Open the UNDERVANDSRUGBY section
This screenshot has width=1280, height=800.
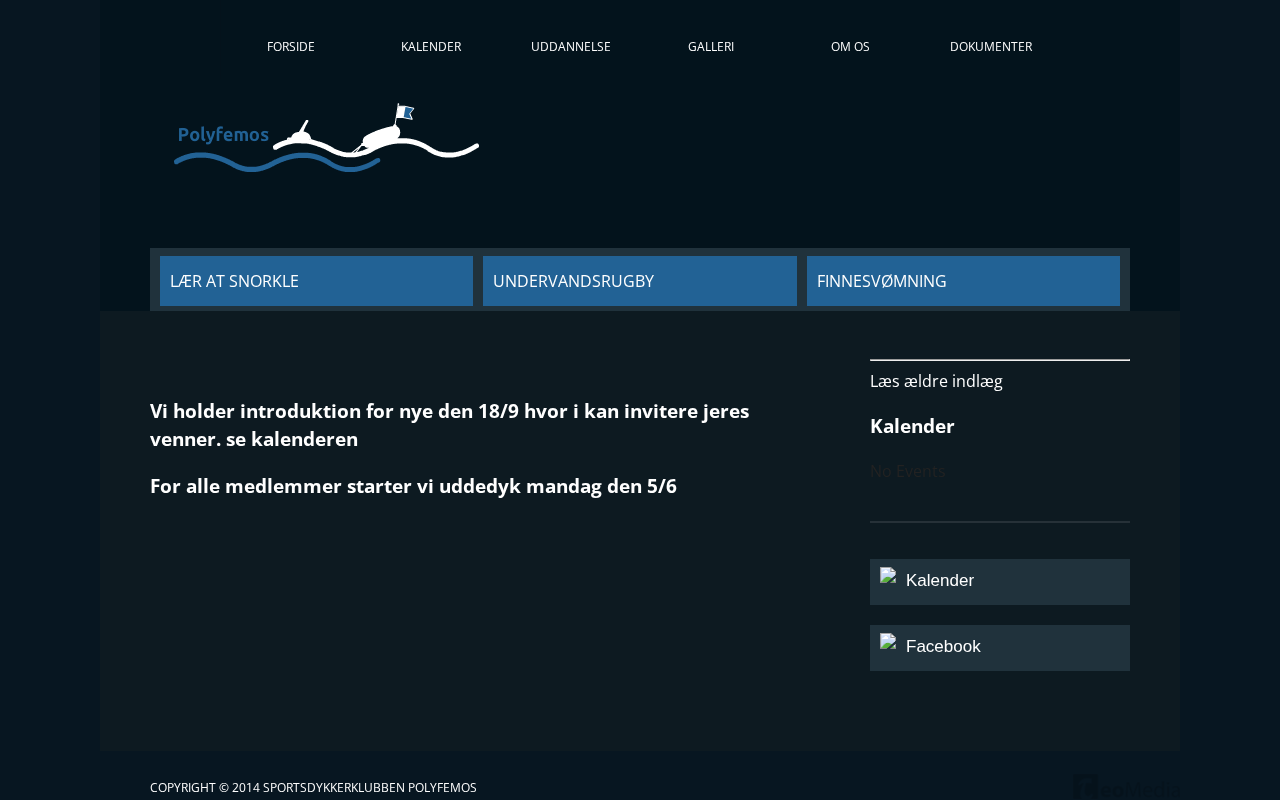click(x=640, y=281)
